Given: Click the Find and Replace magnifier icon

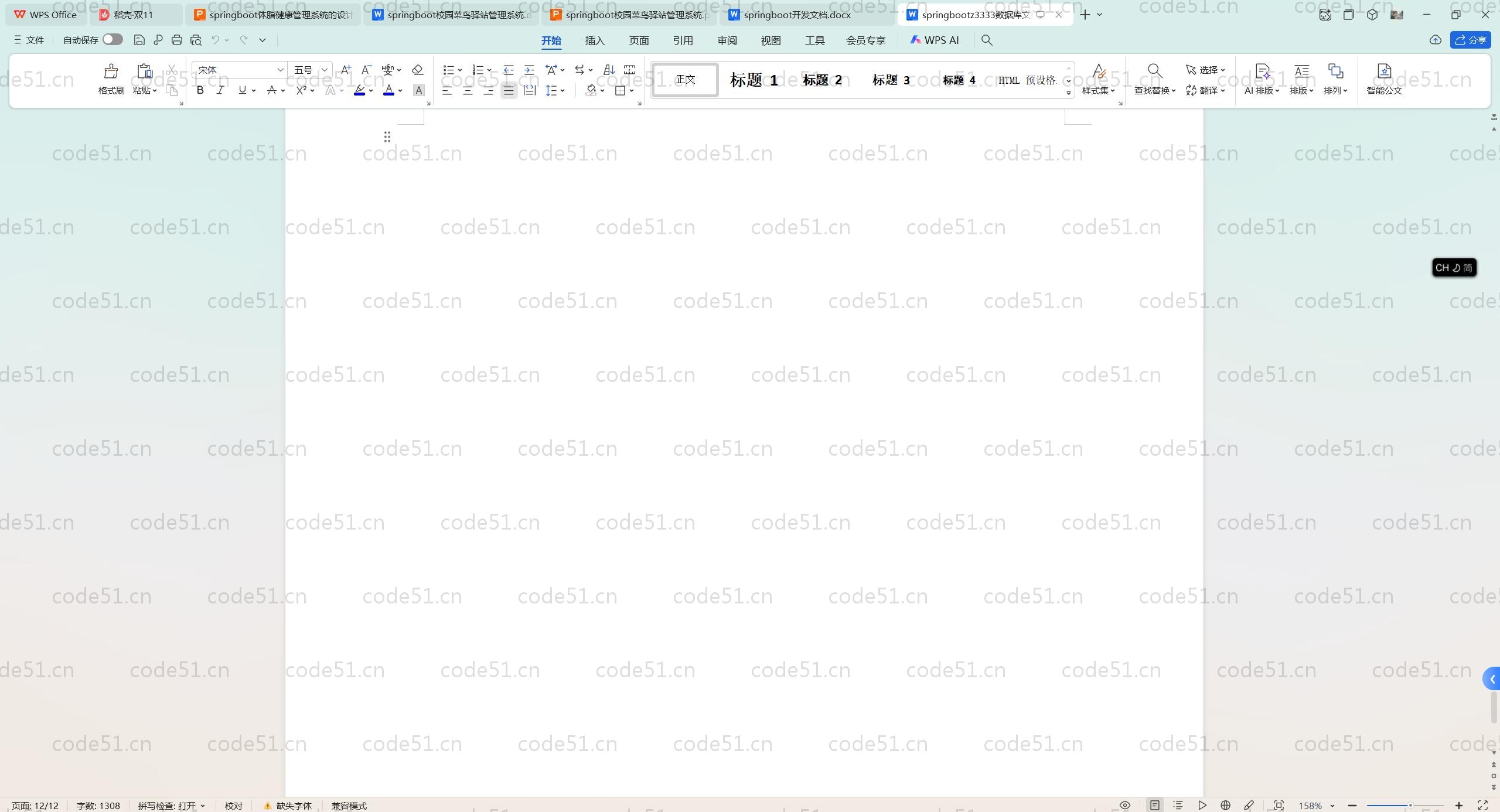Looking at the screenshot, I should click(x=1154, y=71).
